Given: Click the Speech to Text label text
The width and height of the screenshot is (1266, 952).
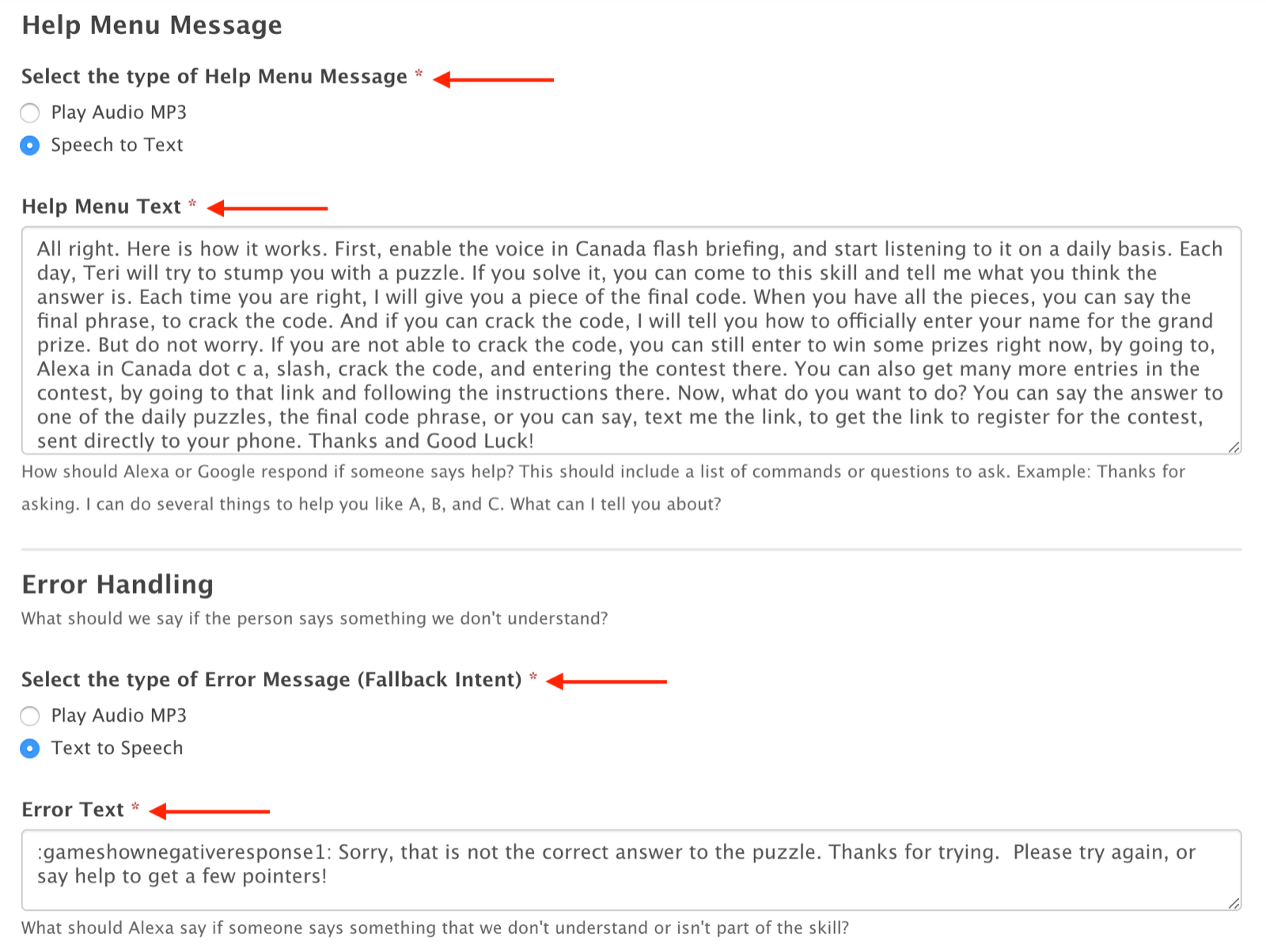Looking at the screenshot, I should 117,145.
